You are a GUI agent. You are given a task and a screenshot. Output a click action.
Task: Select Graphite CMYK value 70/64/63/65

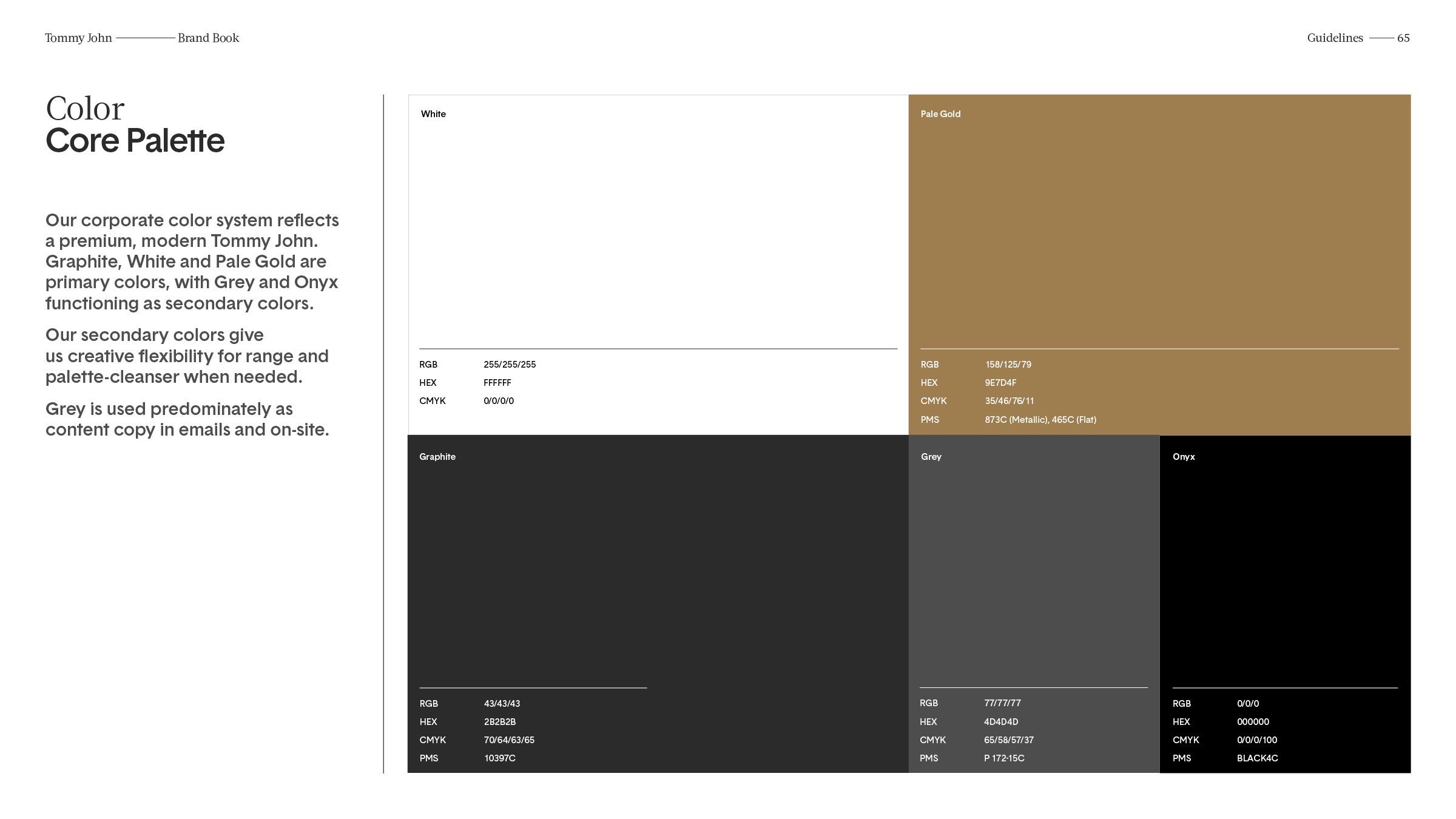coord(509,740)
